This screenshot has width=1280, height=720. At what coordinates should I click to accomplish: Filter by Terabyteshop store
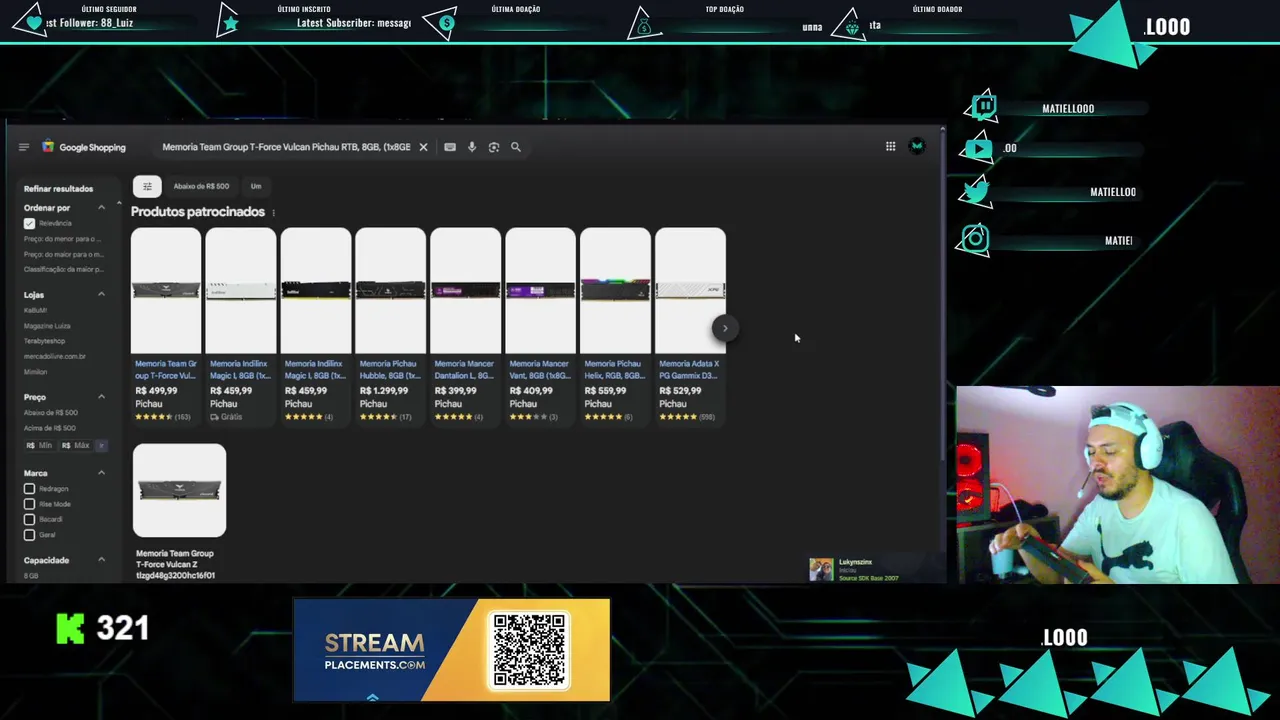pos(44,341)
